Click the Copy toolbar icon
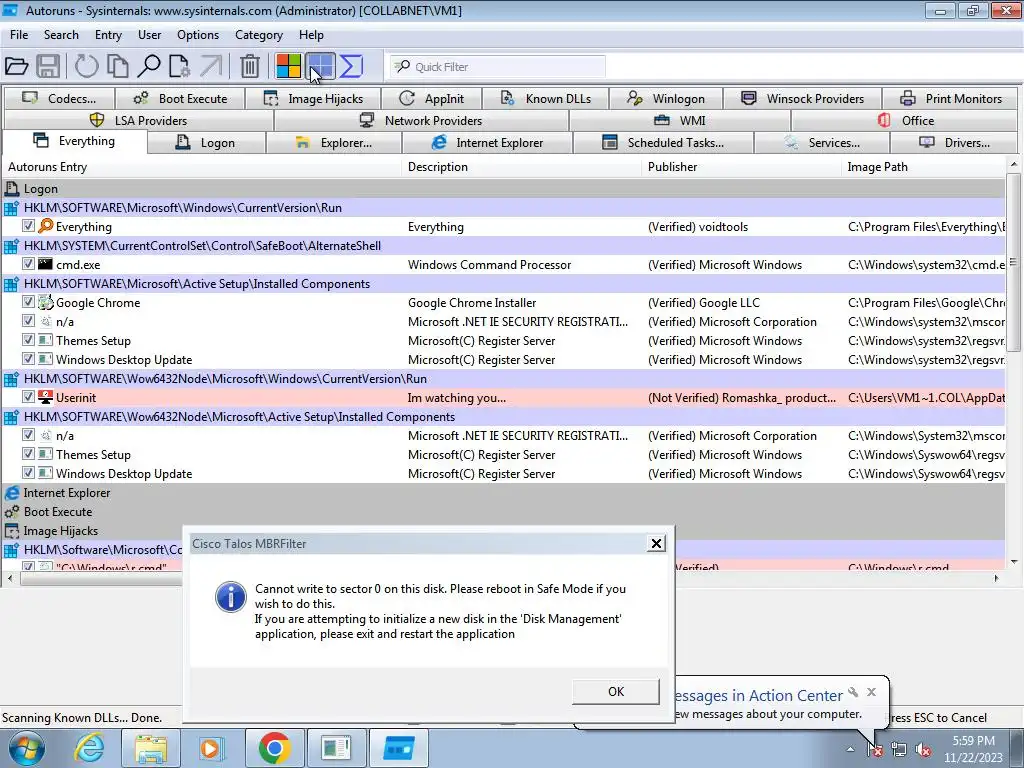 (118, 66)
